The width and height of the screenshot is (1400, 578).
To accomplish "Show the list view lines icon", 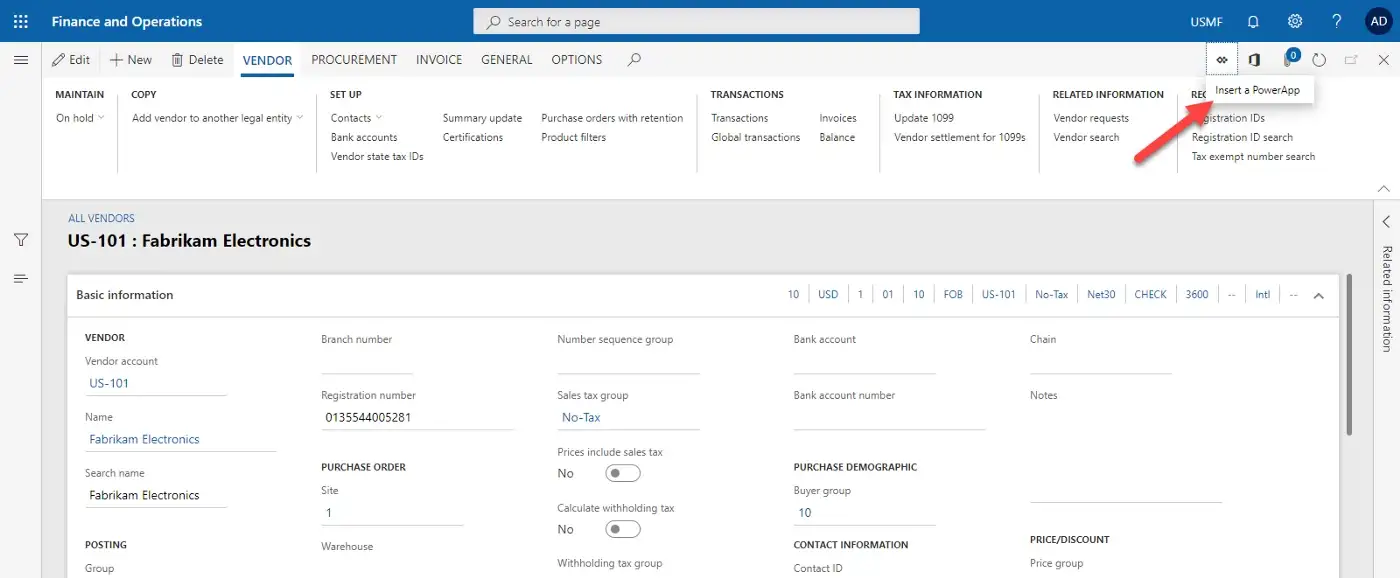I will pyautogui.click(x=20, y=278).
